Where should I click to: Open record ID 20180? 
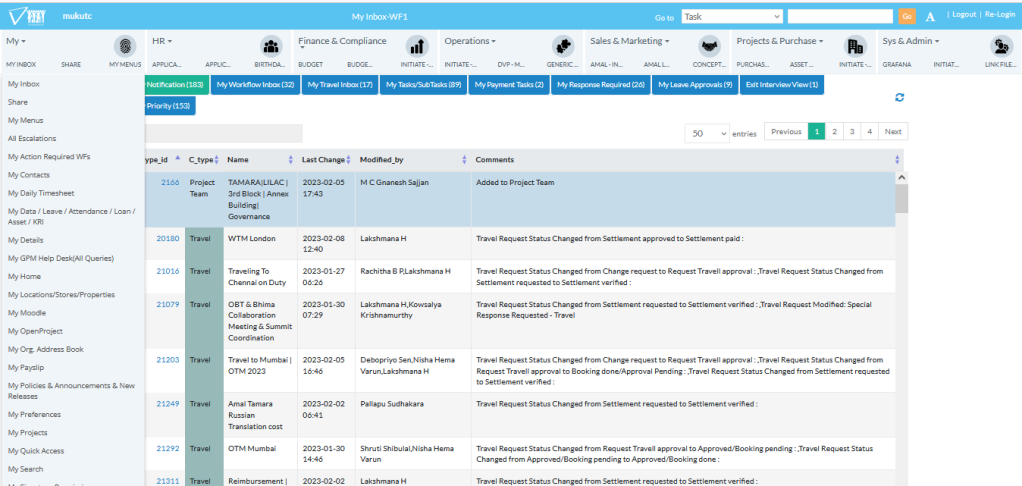pyautogui.click(x=168, y=238)
